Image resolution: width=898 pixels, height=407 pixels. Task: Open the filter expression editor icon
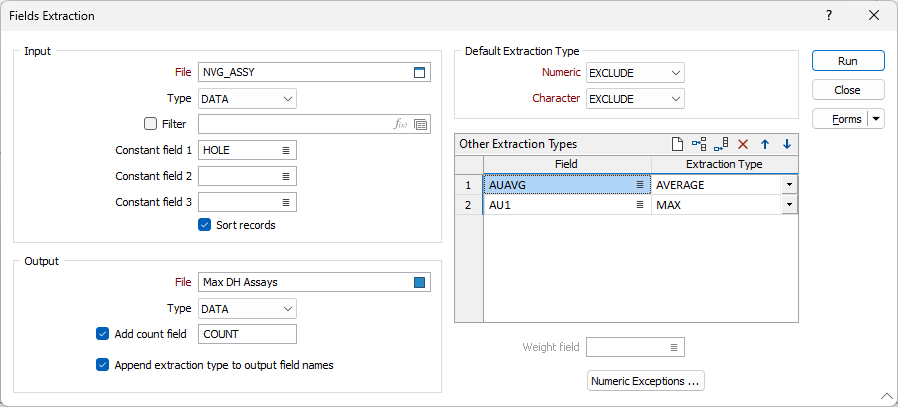point(400,124)
